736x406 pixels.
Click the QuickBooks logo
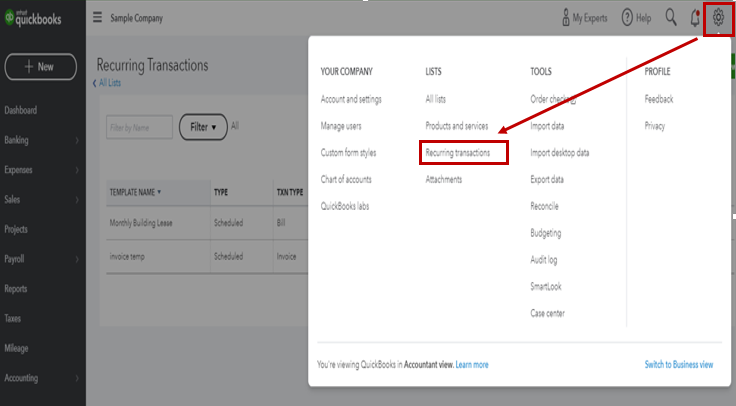[x=33, y=18]
